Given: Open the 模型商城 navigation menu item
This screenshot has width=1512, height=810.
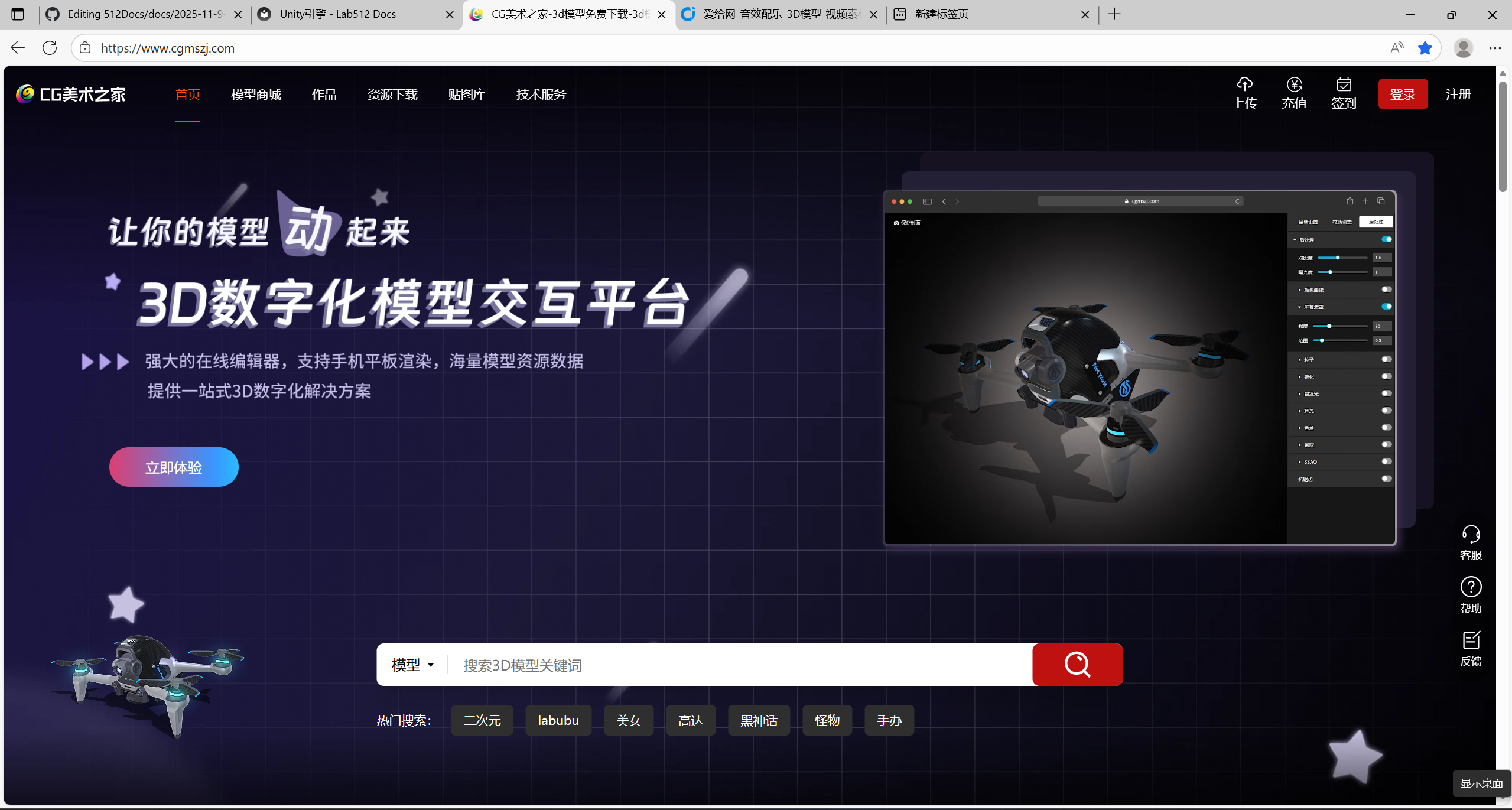Looking at the screenshot, I should 256,95.
